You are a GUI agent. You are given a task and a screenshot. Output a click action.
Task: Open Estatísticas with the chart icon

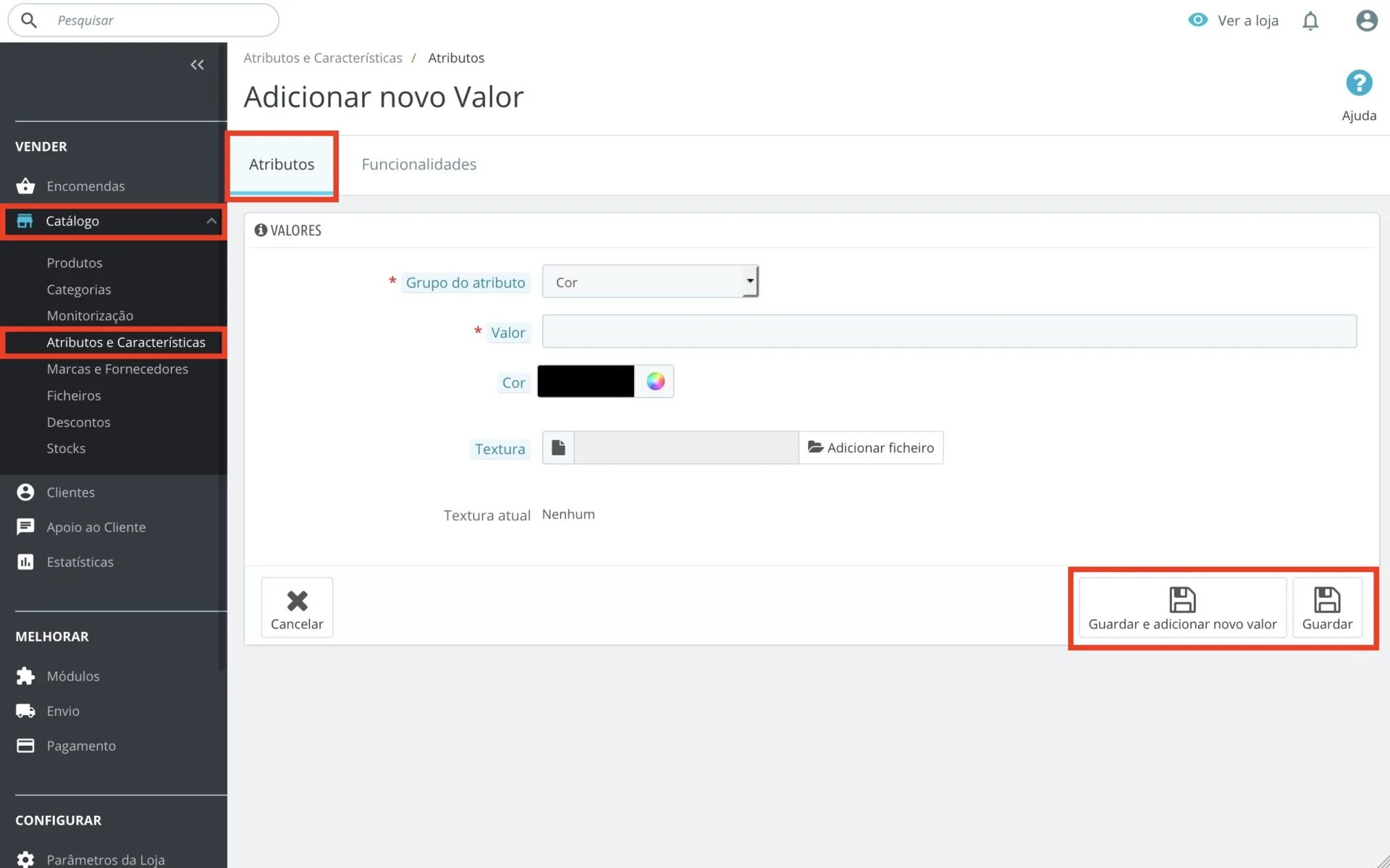click(26, 562)
